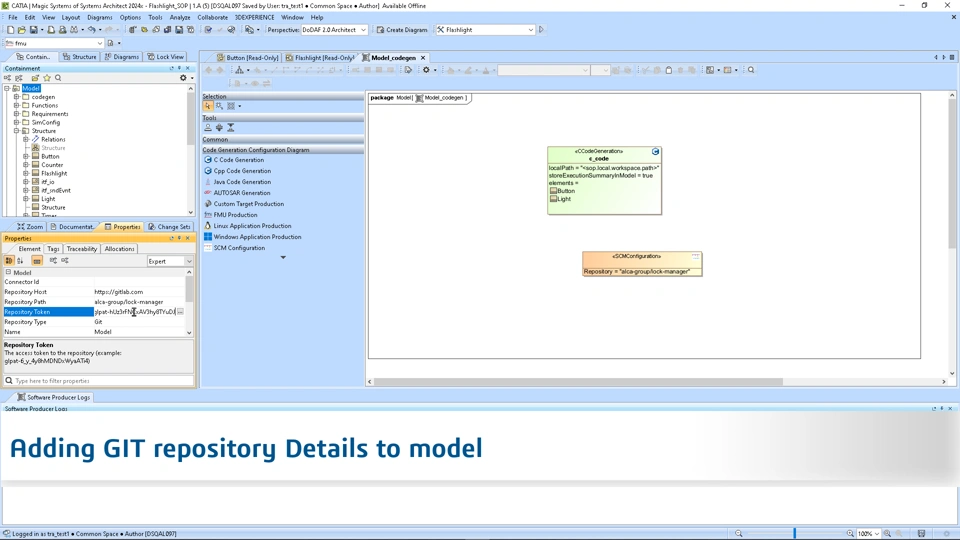Click the filter properties search field
960x540 pixels.
coord(98,381)
